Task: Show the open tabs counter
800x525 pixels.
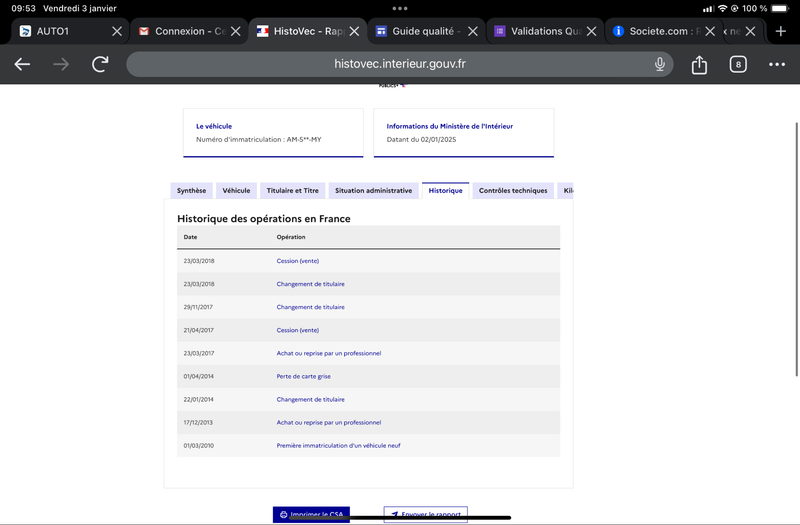Action: (x=738, y=64)
